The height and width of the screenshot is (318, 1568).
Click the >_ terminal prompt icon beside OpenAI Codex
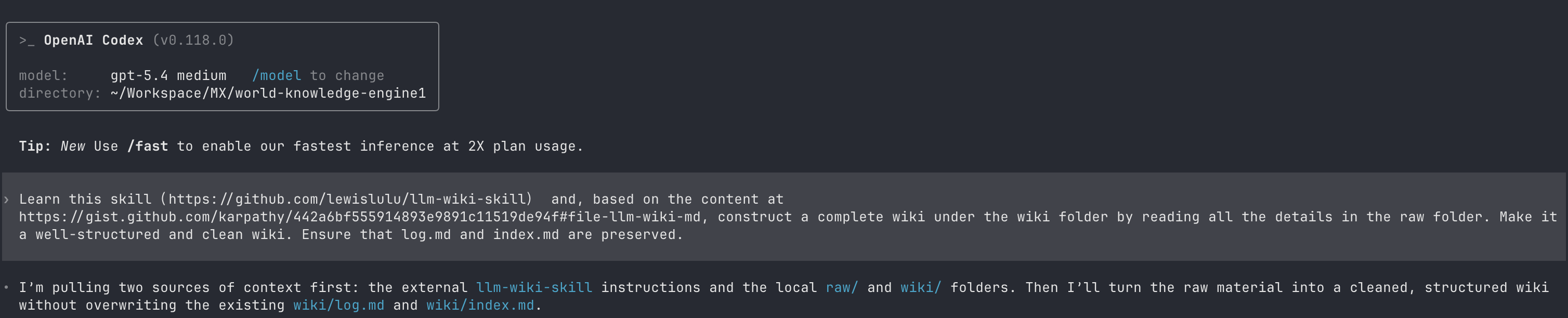pyautogui.click(x=27, y=41)
